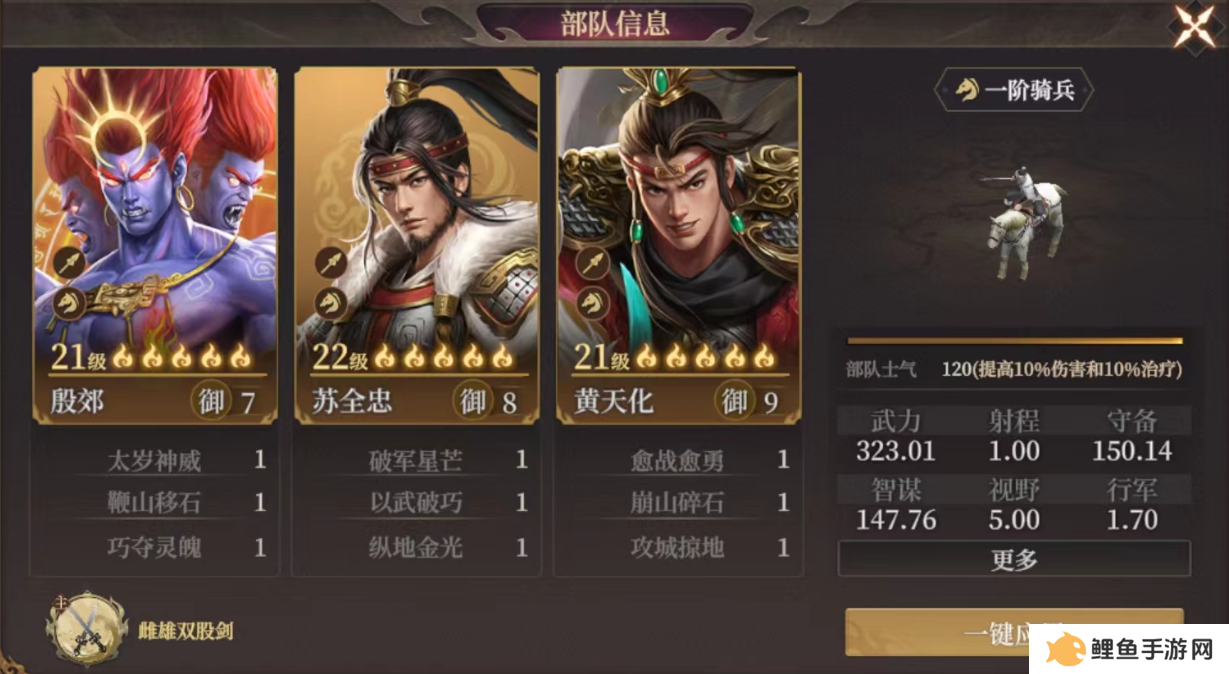
Task: Click the cavalry horse icon beside 一阶骑兵
Action: point(965,90)
